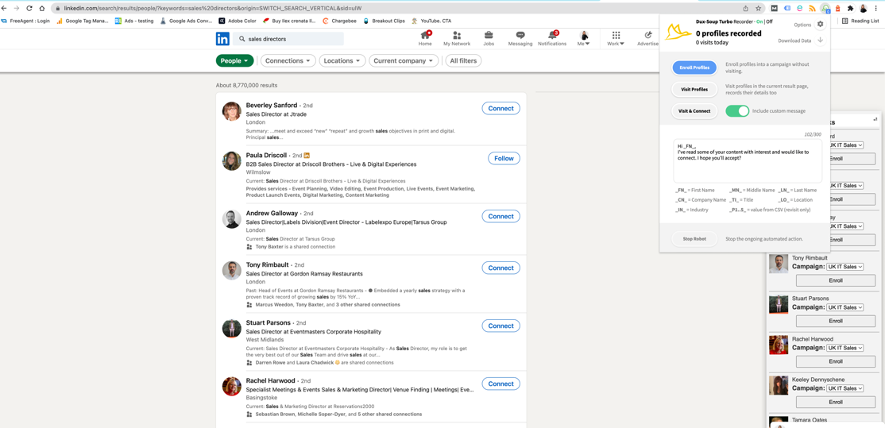Screen dimensions: 886x428
Task: Enroll Keeley Dennyschene in side panel
Action: tap(835, 402)
